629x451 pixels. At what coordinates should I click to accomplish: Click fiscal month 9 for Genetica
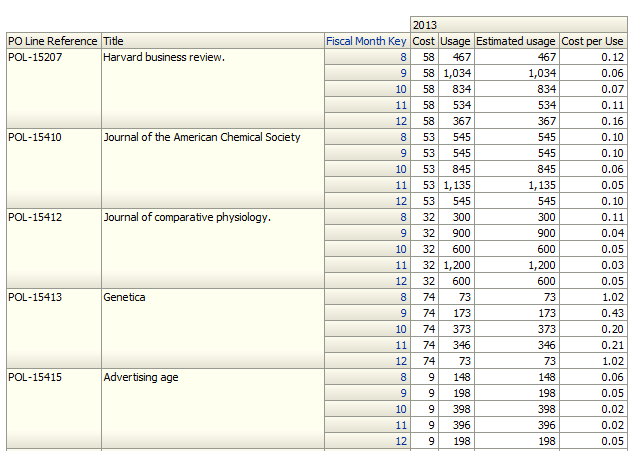[367, 313]
